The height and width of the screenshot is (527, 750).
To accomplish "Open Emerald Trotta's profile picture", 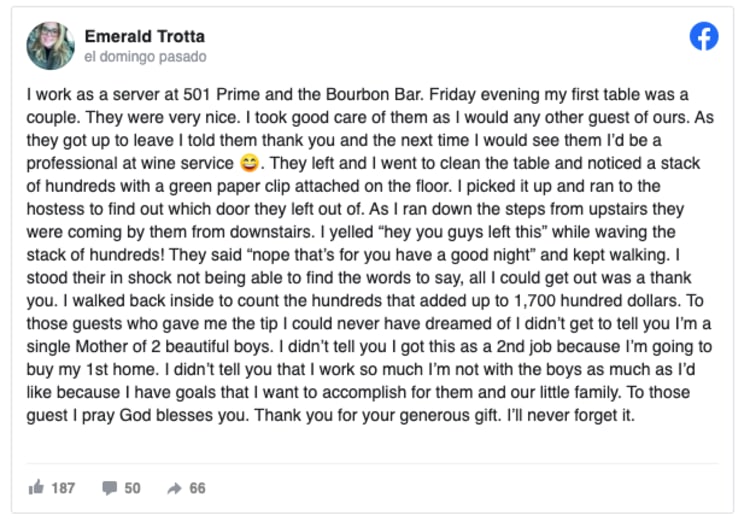I will (x=50, y=46).
